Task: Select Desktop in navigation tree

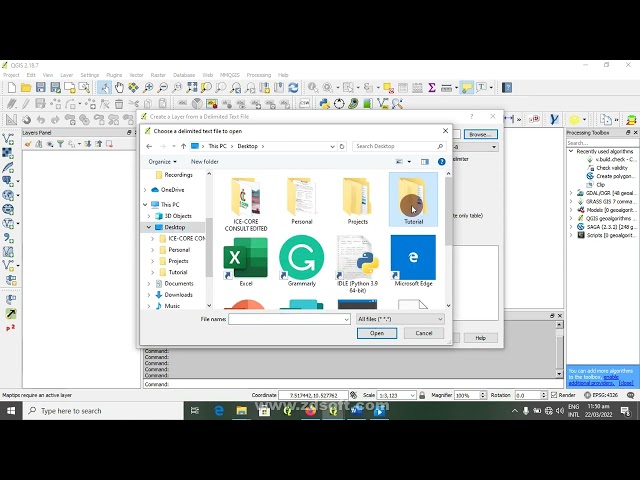Action: click(x=175, y=227)
